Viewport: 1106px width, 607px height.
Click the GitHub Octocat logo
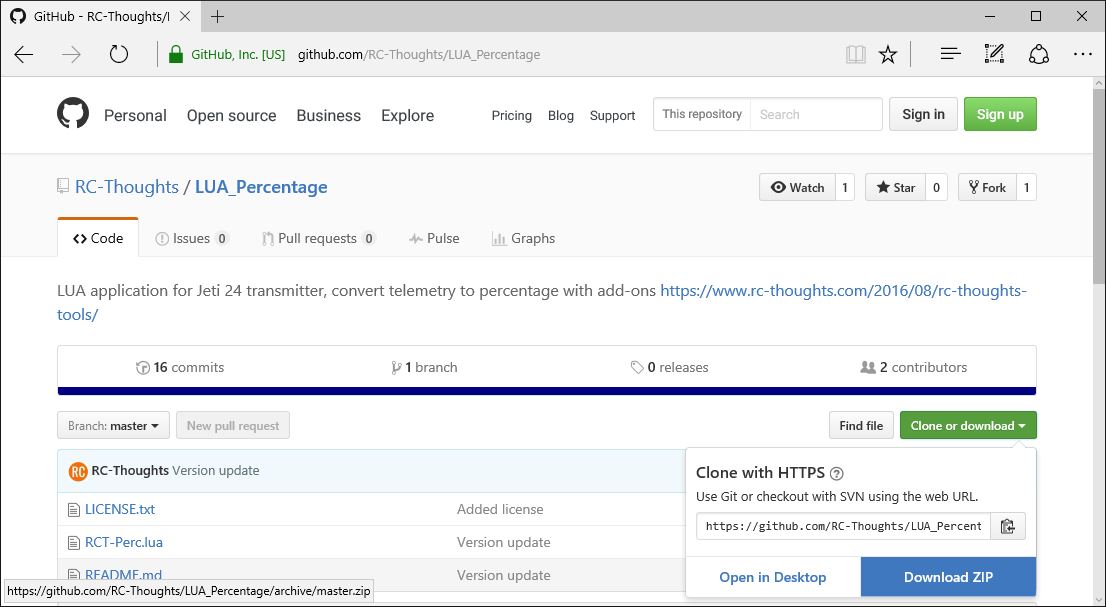[73, 114]
